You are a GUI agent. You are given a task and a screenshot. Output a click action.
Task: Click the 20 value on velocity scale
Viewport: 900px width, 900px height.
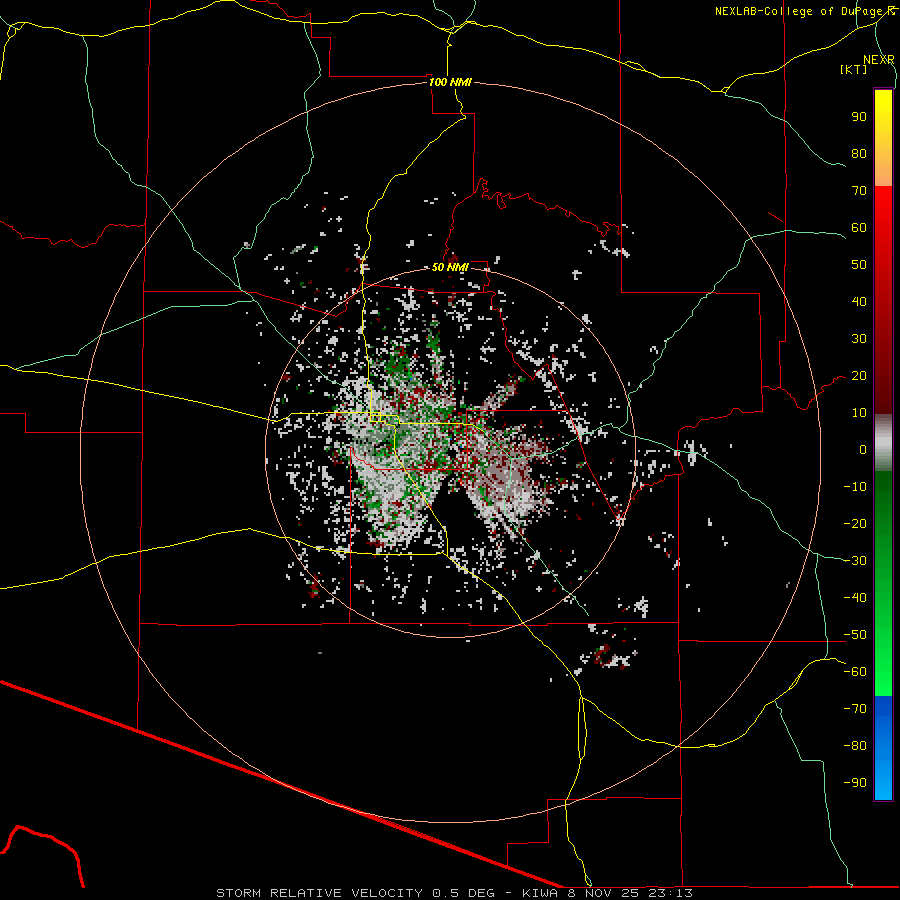tap(859, 375)
